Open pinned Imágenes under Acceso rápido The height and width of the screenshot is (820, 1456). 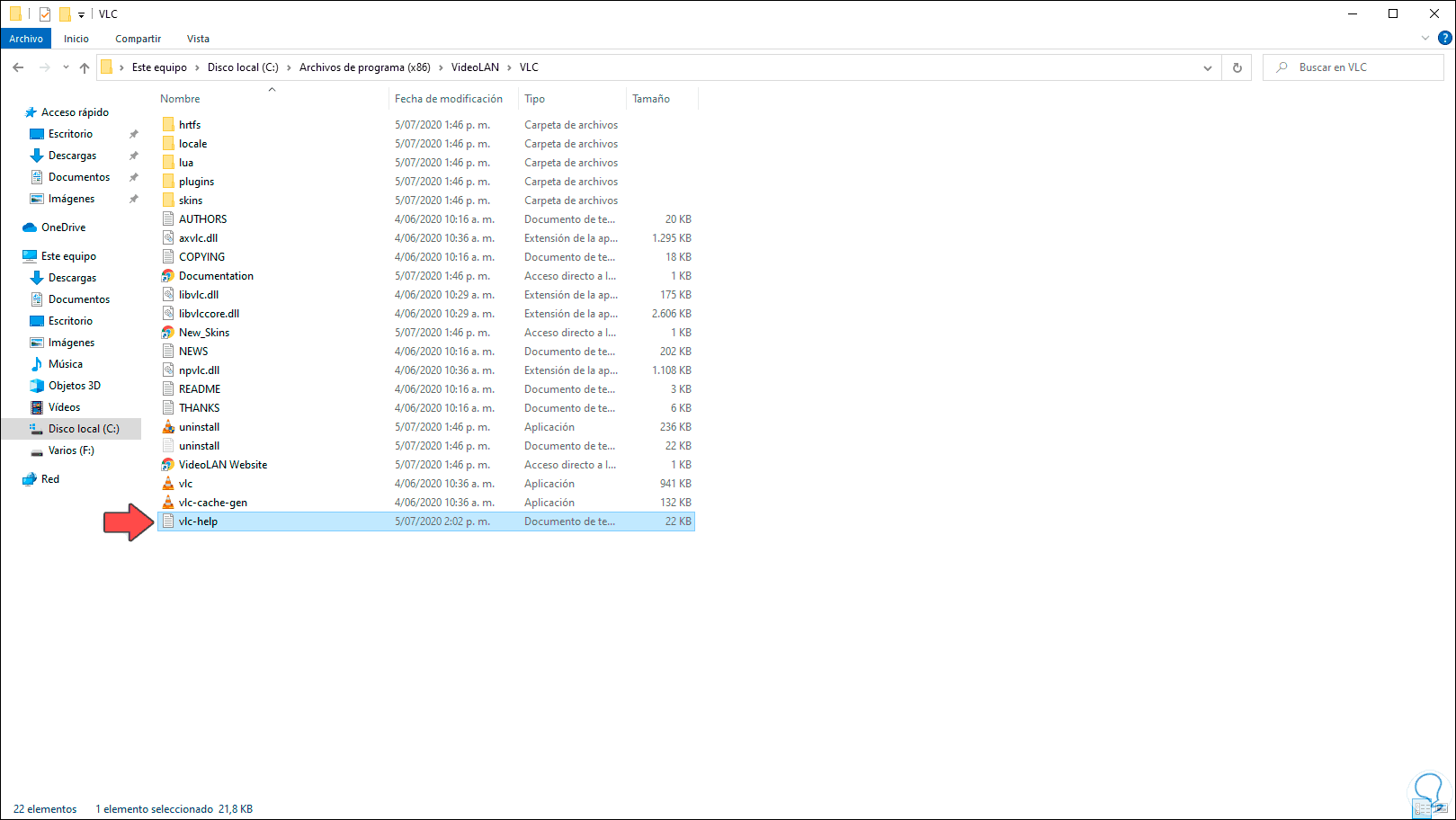pyautogui.click(x=71, y=199)
